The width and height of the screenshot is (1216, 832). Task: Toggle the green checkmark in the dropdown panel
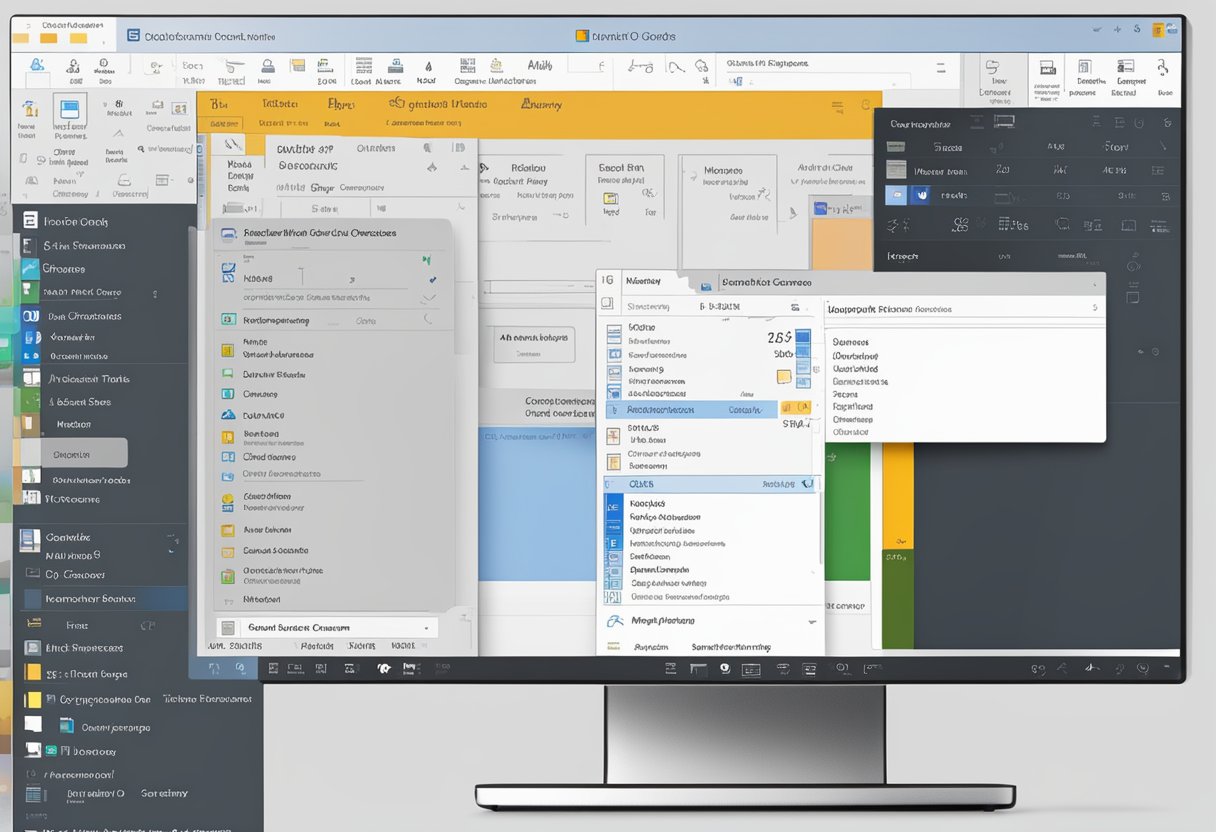pos(424,258)
